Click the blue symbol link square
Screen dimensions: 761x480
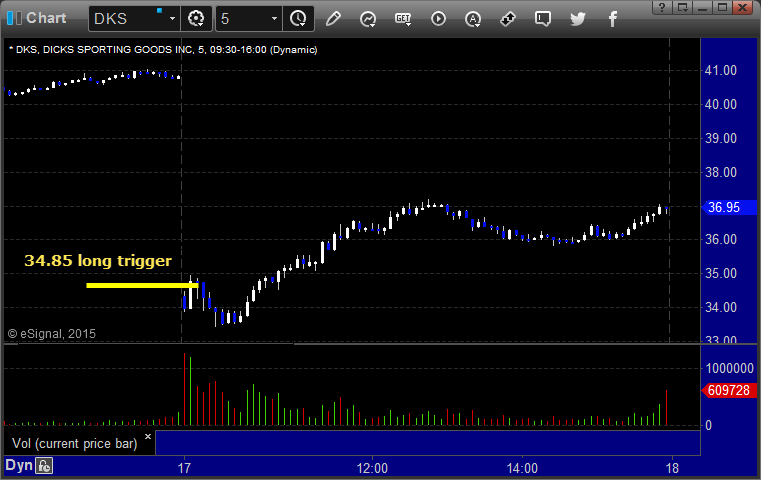tap(159, 11)
